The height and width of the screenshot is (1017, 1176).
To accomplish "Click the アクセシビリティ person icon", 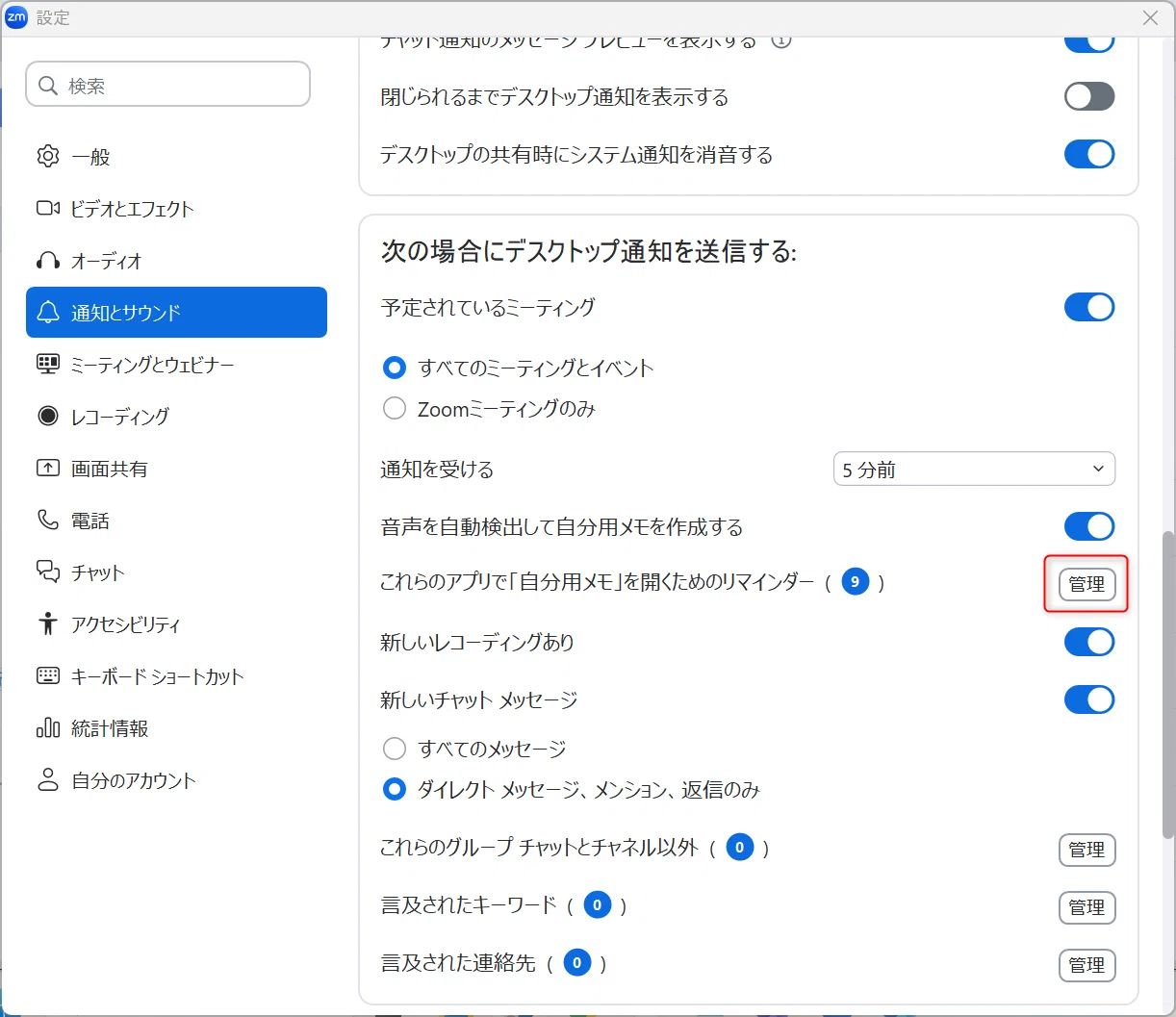I will coord(48,624).
